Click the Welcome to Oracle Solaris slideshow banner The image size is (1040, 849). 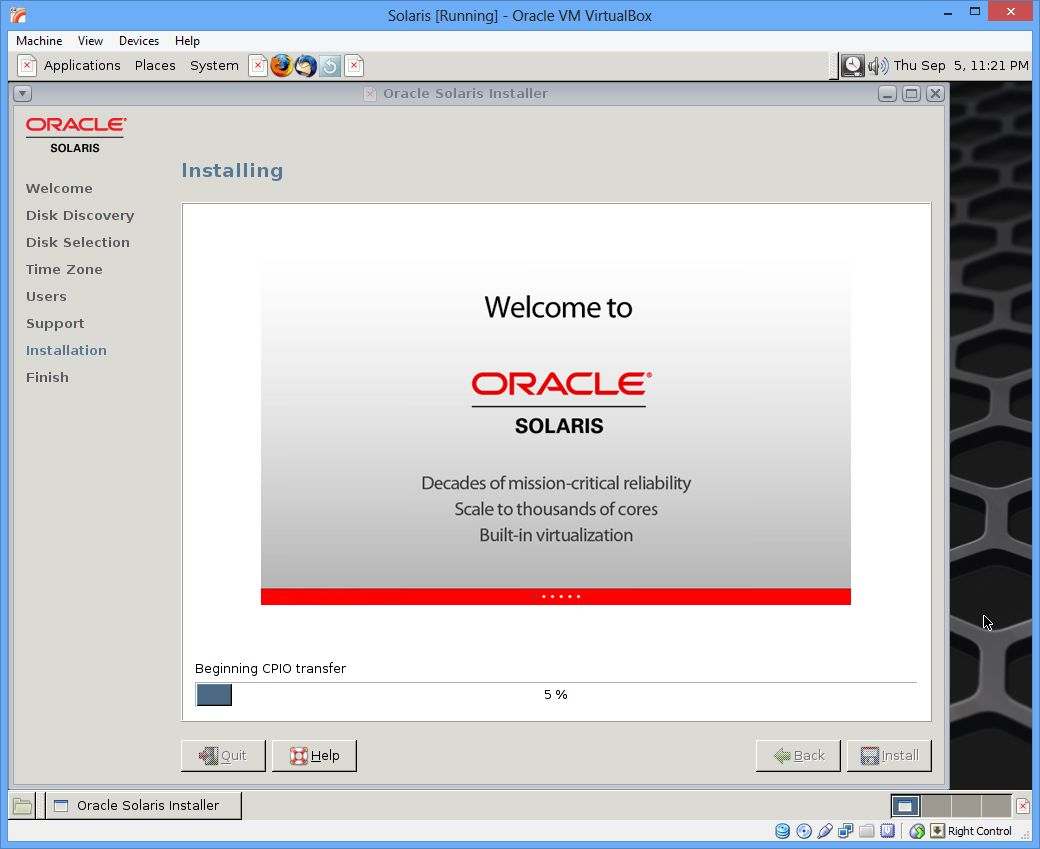(x=556, y=431)
